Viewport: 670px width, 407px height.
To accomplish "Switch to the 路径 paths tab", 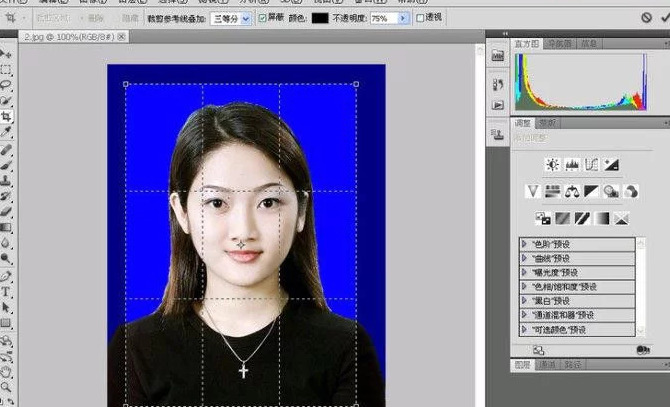I will tap(573, 364).
